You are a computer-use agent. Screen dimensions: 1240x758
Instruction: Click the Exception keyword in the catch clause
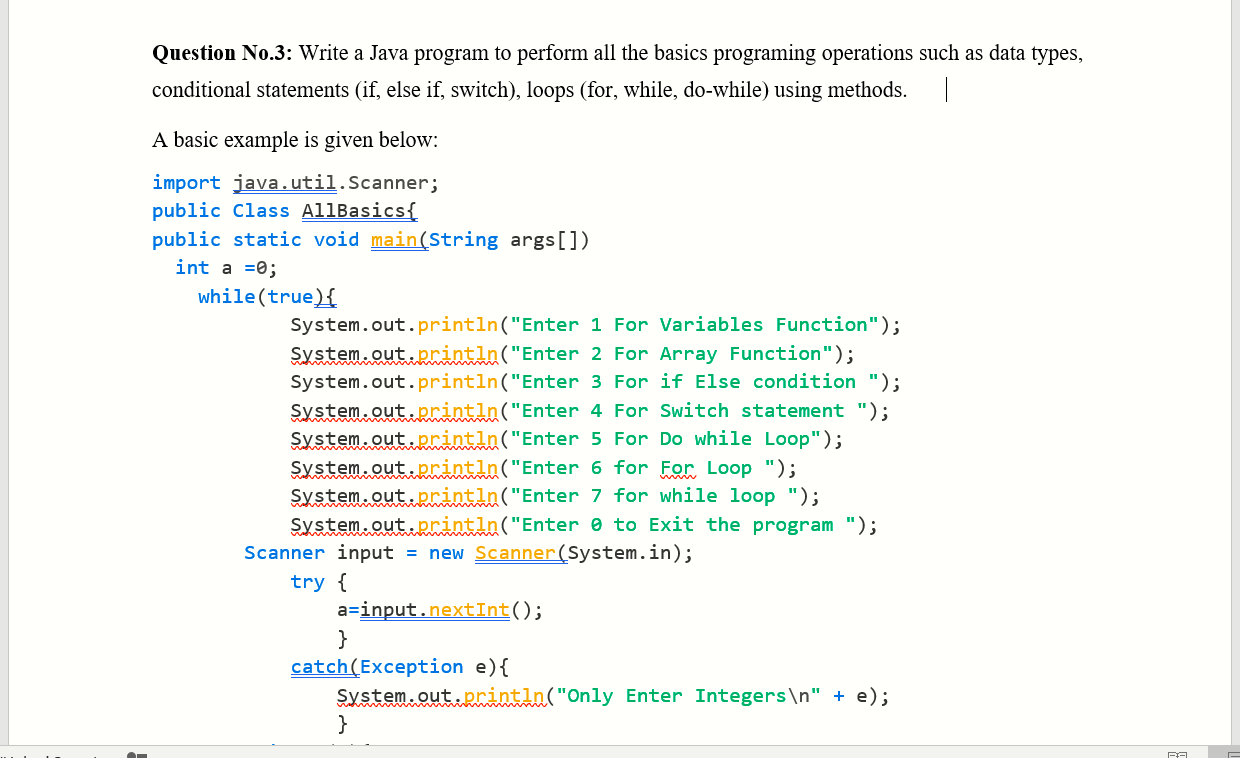411,666
